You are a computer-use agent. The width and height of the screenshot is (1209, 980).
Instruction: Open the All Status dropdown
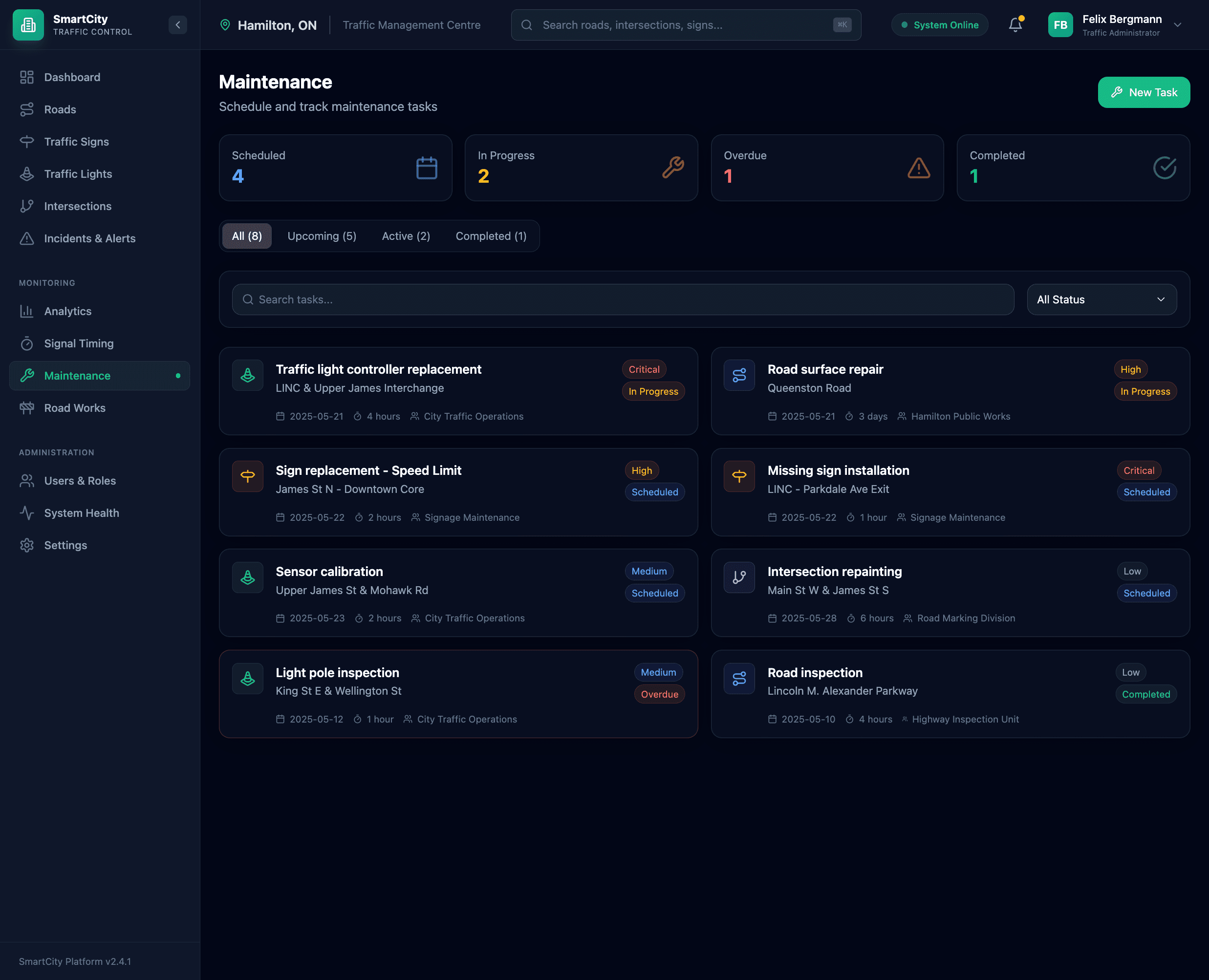(x=1101, y=299)
